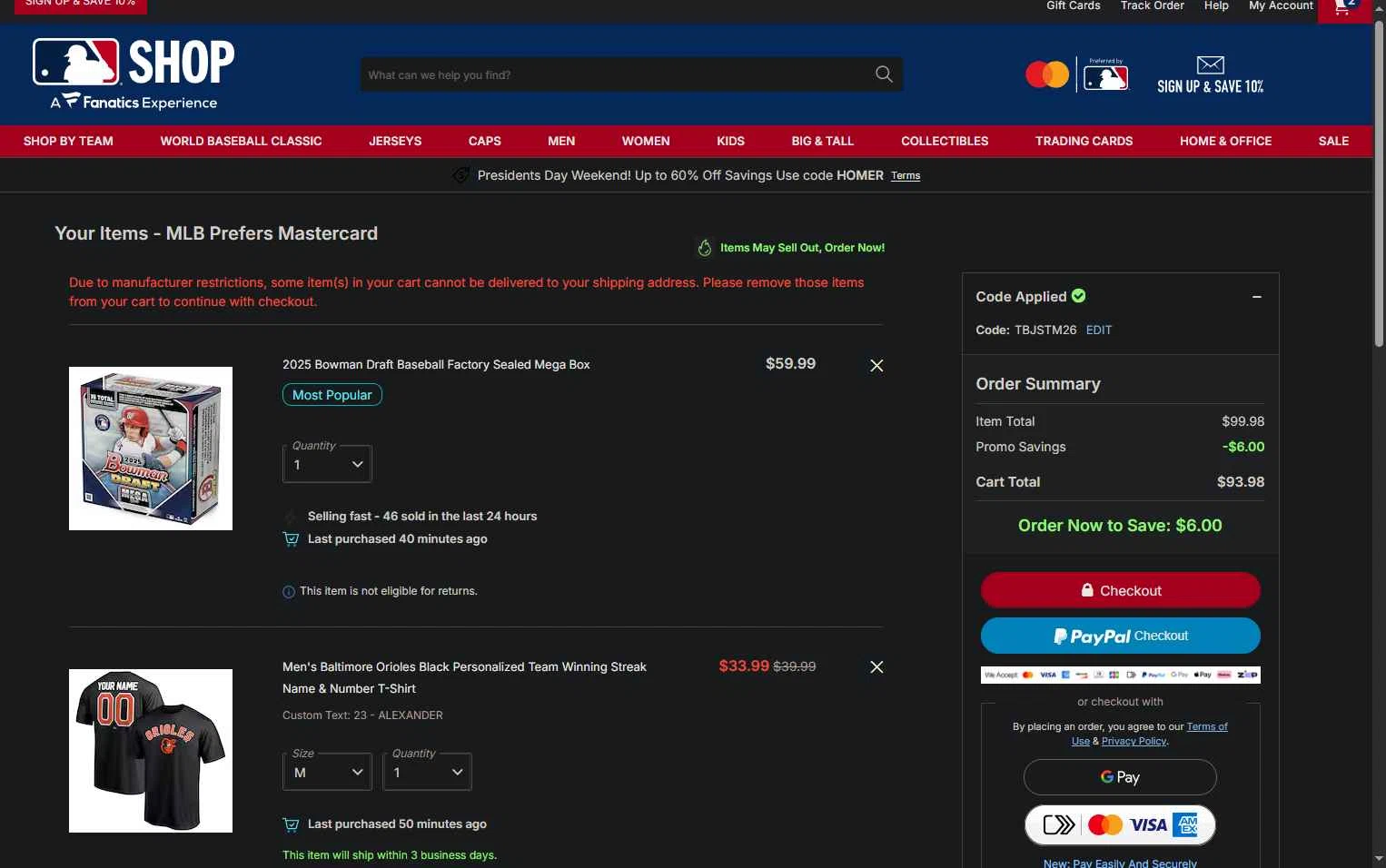1386x868 pixels.
Task: Open Quantity dropdown for Orioles T-Shirt
Action: (427, 772)
